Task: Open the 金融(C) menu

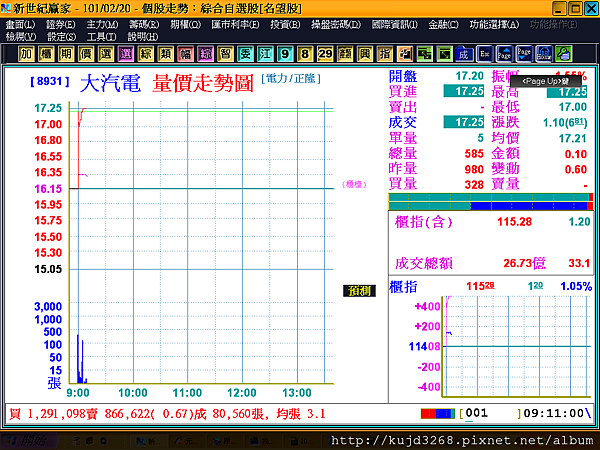Action: [443, 25]
